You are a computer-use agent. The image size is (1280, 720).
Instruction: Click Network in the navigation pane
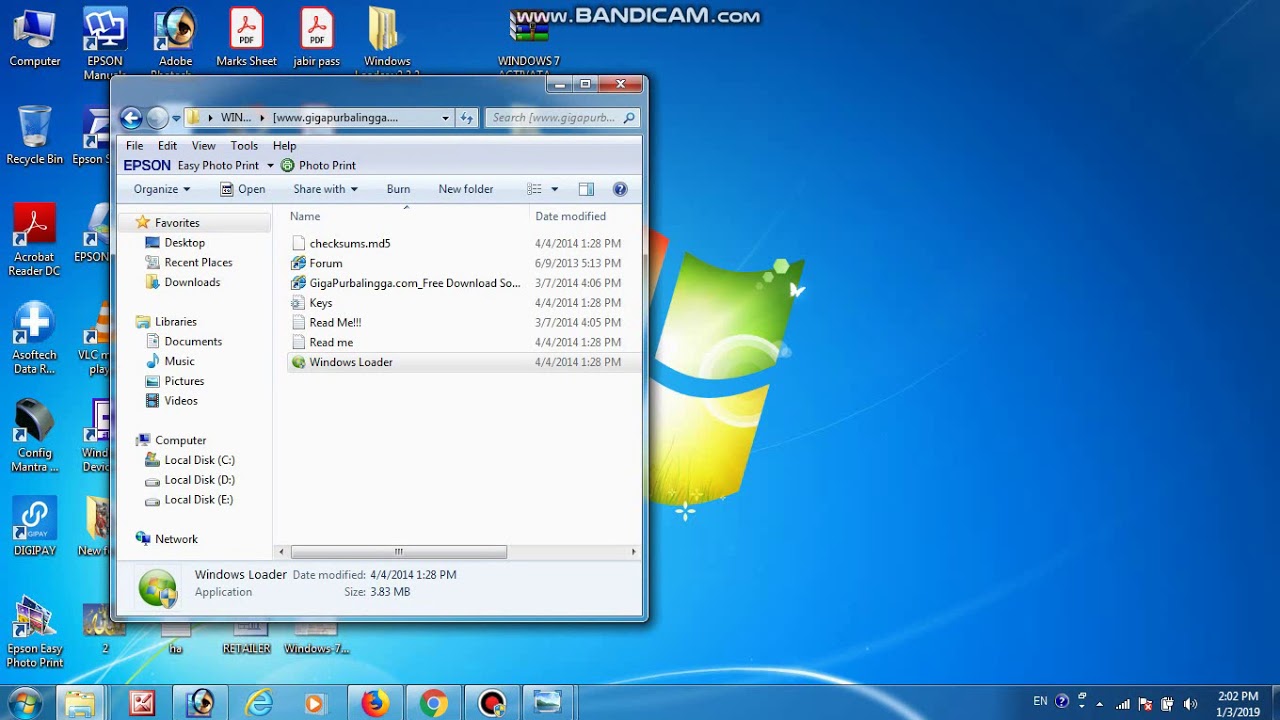tap(176, 539)
